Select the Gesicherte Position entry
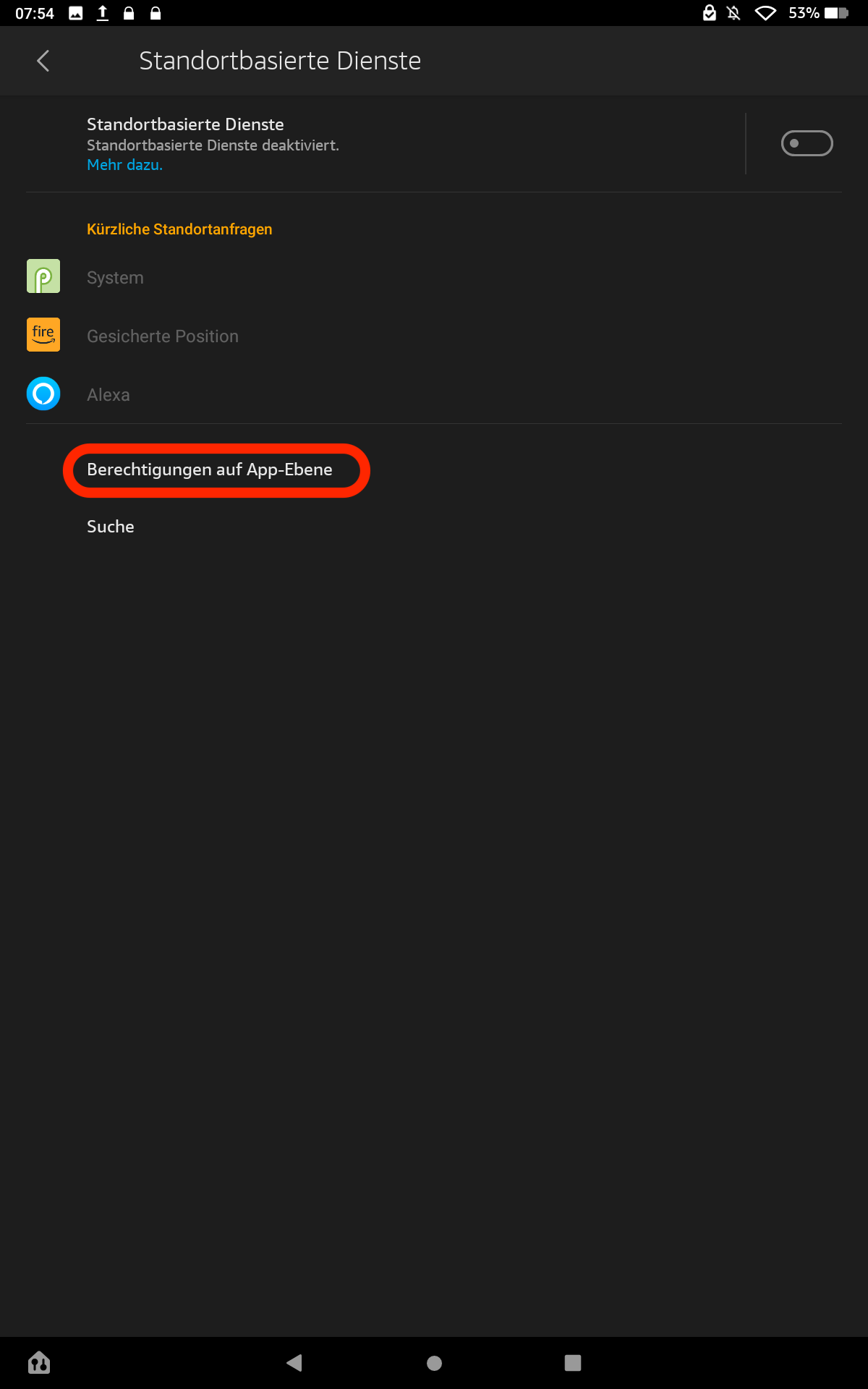 [162, 336]
